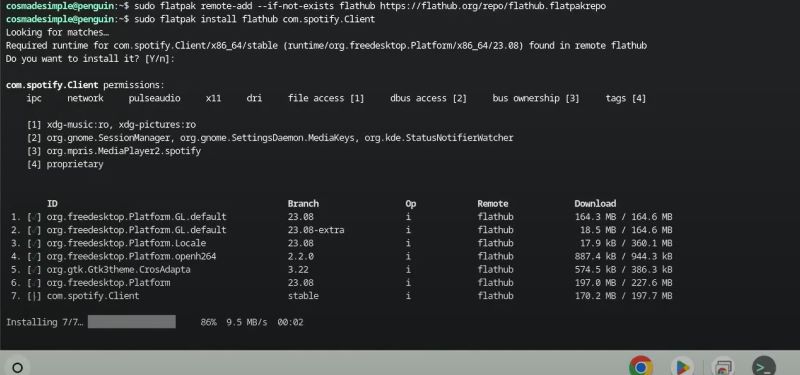This screenshot has height=375, width=800.
Task: Click the check mark beside org.freedesktop.Platform.Locale
Action: 34,243
